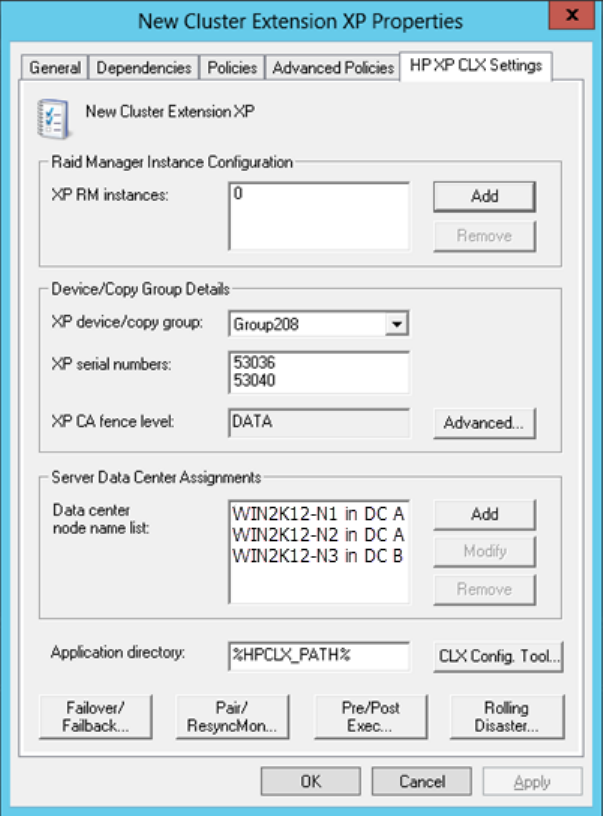Click the Apply button

532,781
